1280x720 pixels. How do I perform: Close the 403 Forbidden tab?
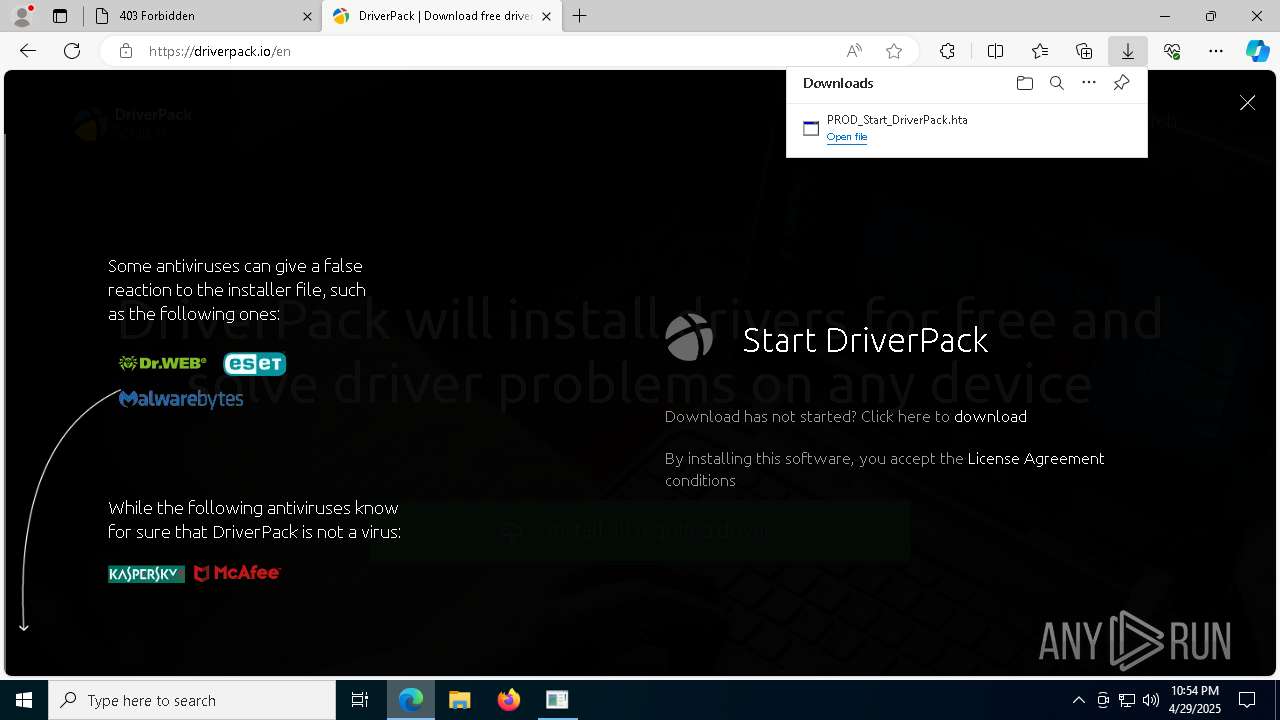tap(307, 16)
